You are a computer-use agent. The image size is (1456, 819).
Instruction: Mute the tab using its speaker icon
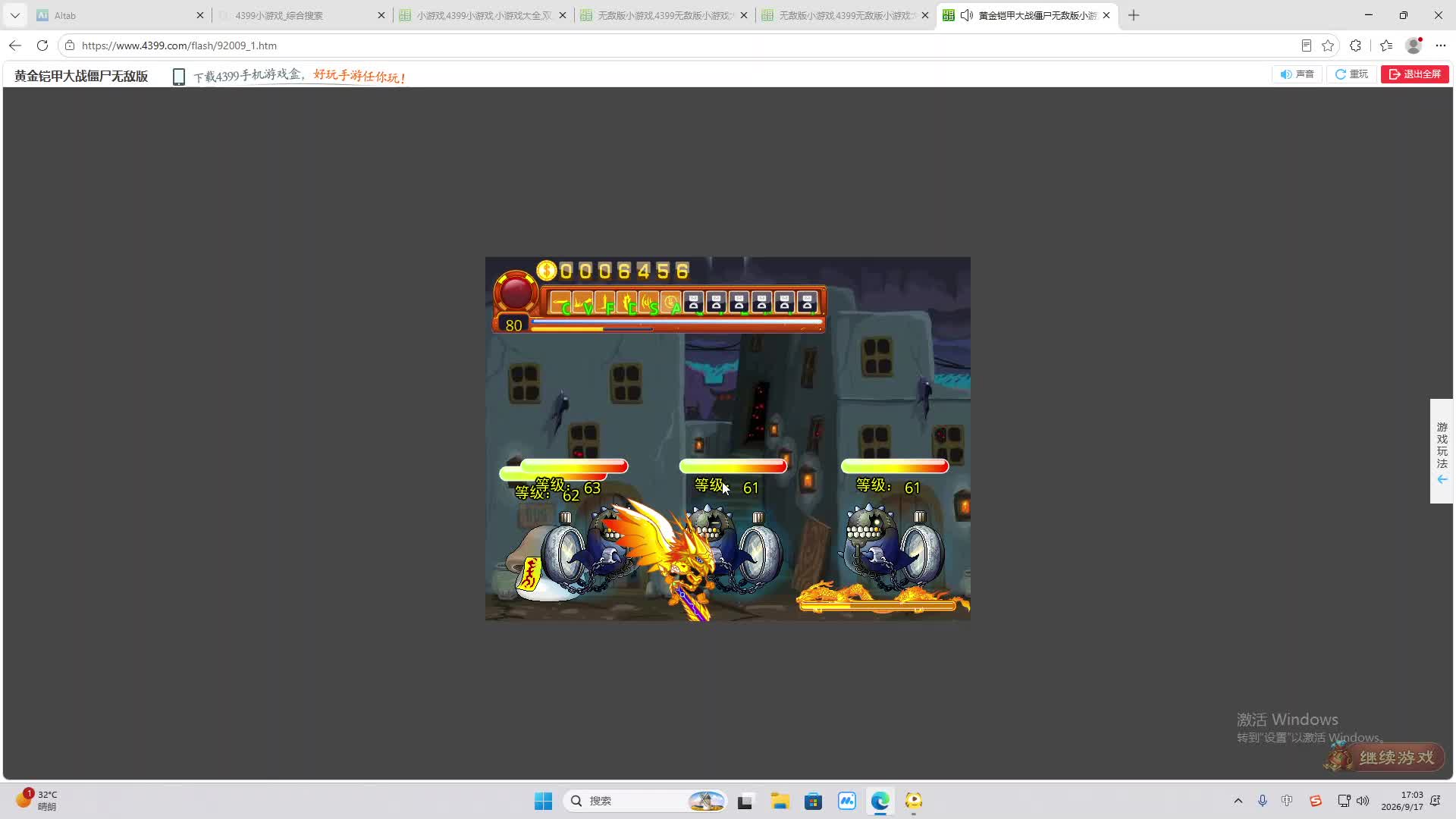click(x=967, y=15)
